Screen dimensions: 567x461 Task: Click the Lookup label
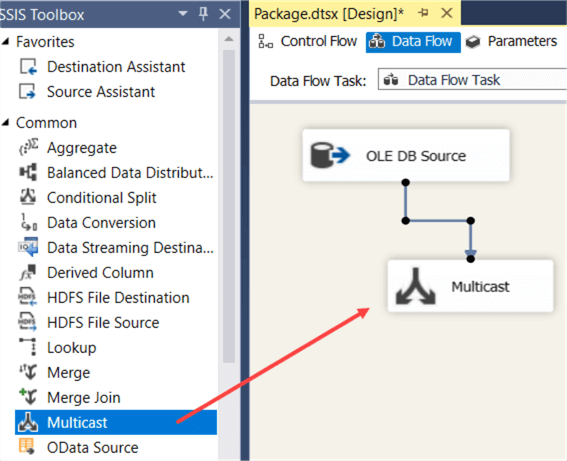[x=72, y=348]
